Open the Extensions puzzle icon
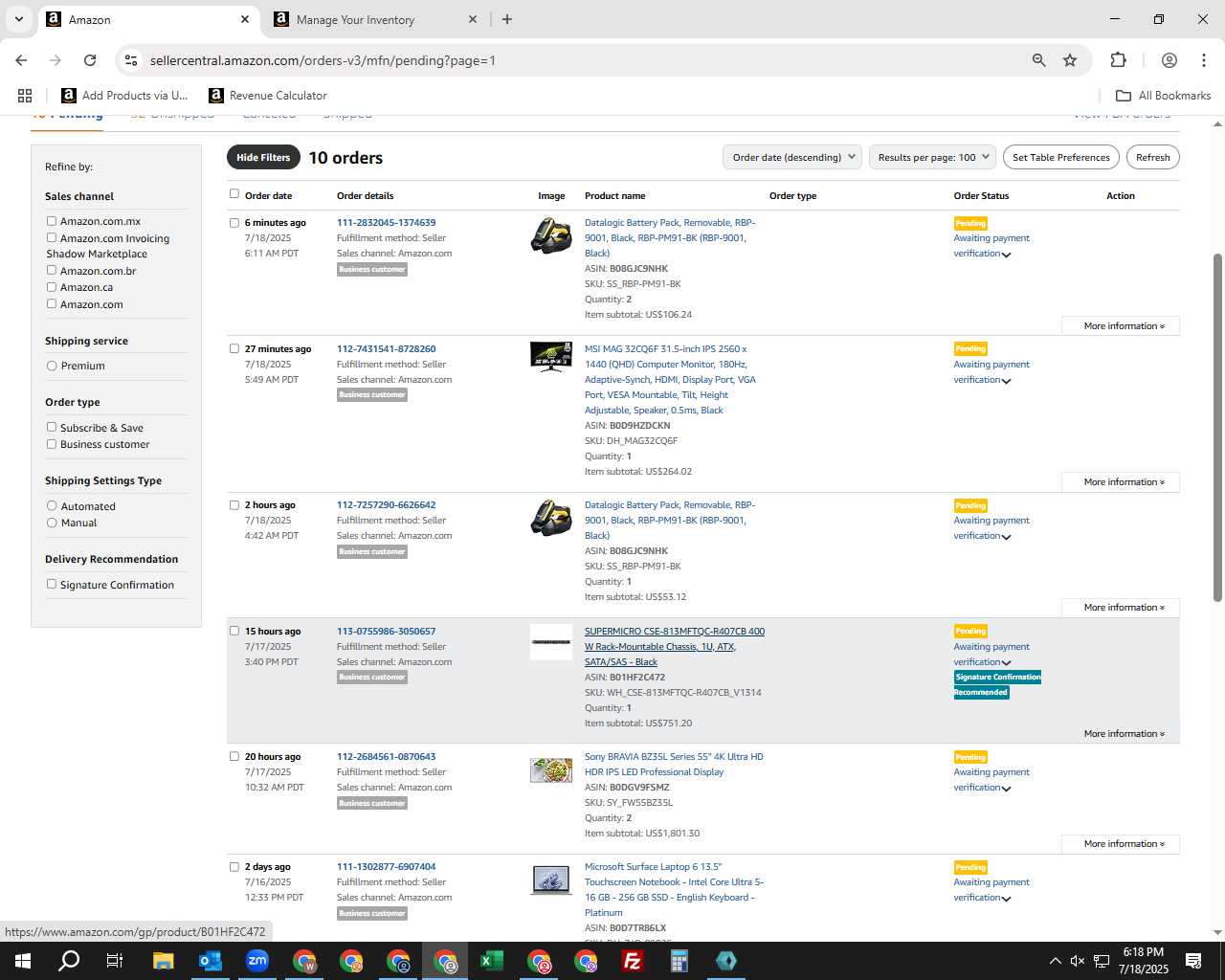Image resolution: width=1225 pixels, height=980 pixels. (x=1118, y=60)
